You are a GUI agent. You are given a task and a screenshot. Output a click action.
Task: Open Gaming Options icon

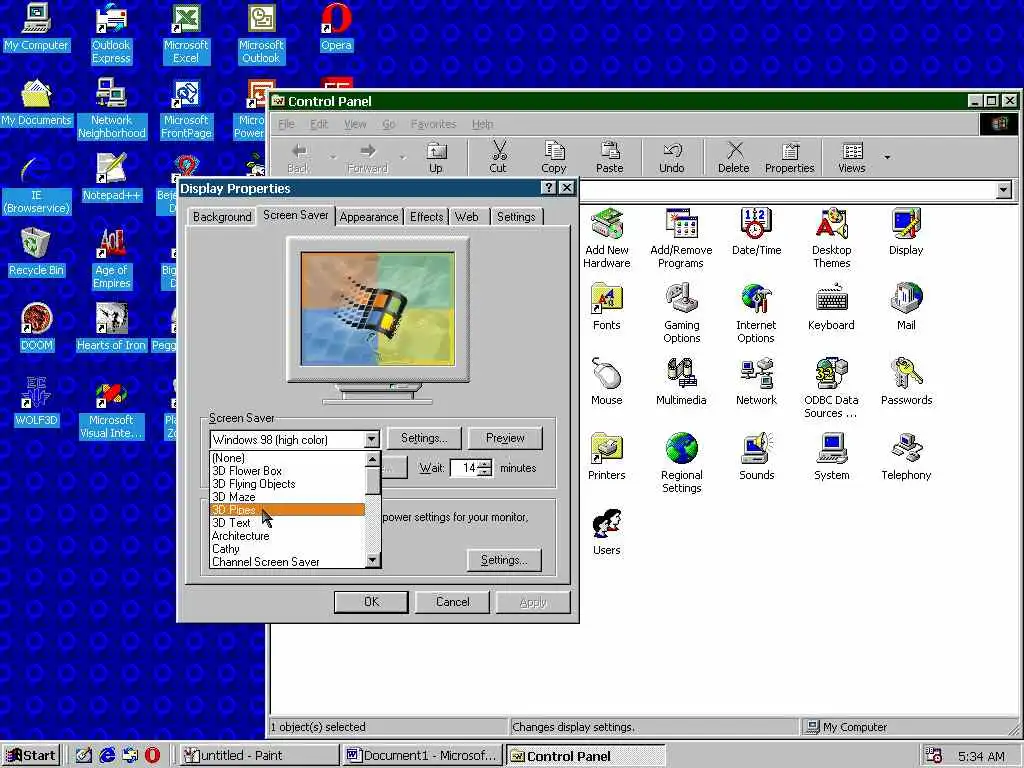click(681, 313)
